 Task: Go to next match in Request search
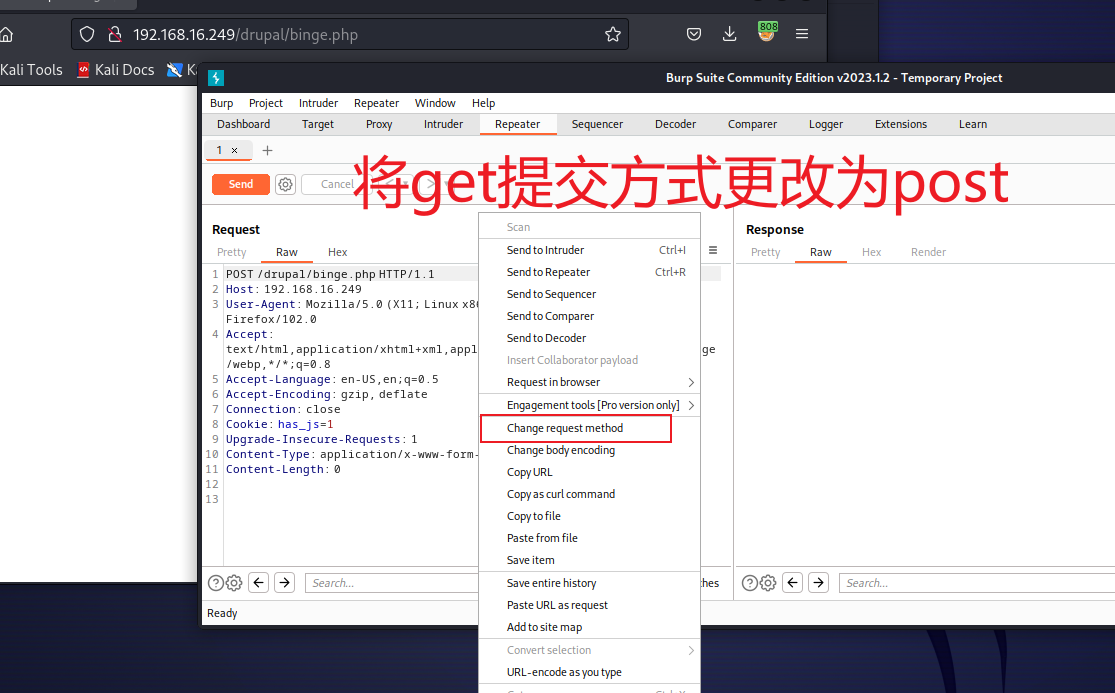(284, 583)
